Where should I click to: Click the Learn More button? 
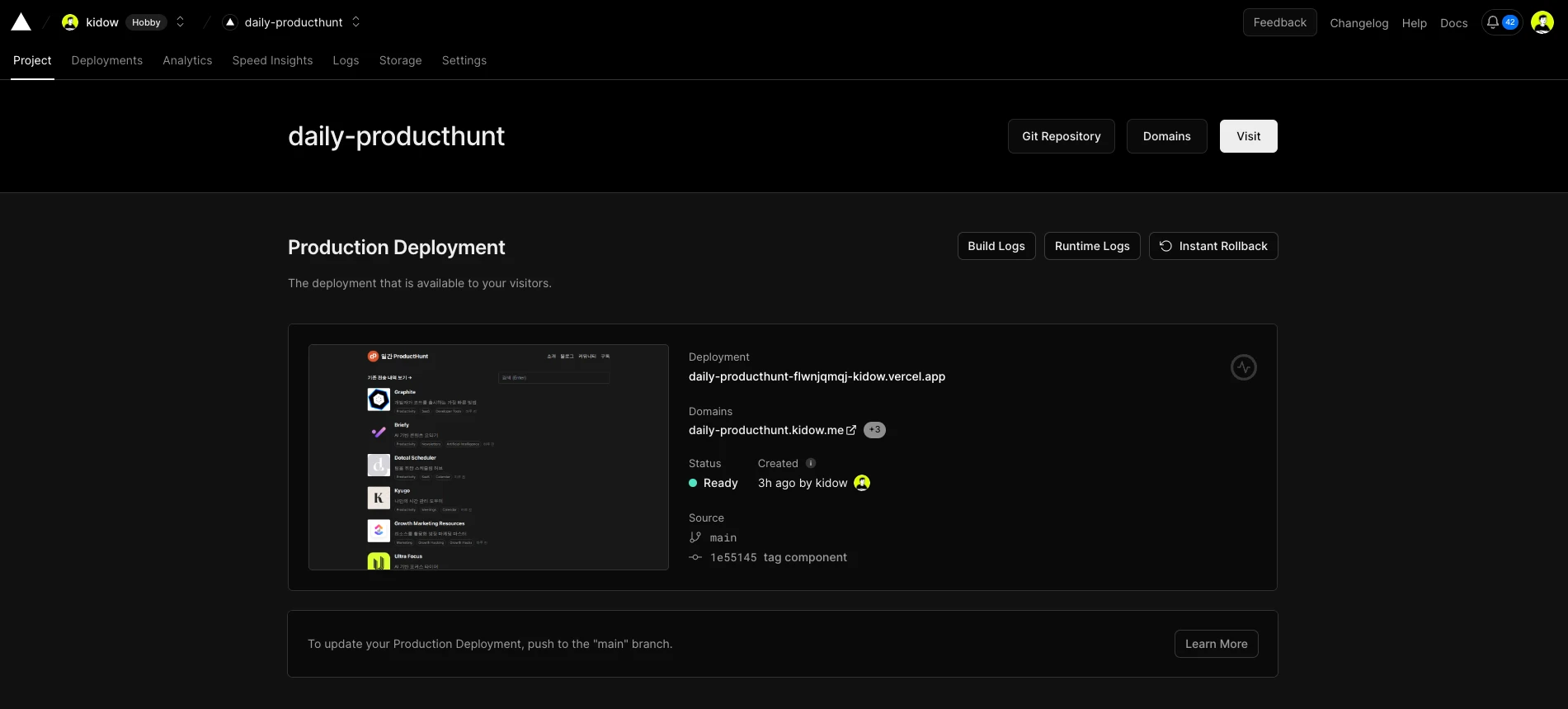(1216, 644)
